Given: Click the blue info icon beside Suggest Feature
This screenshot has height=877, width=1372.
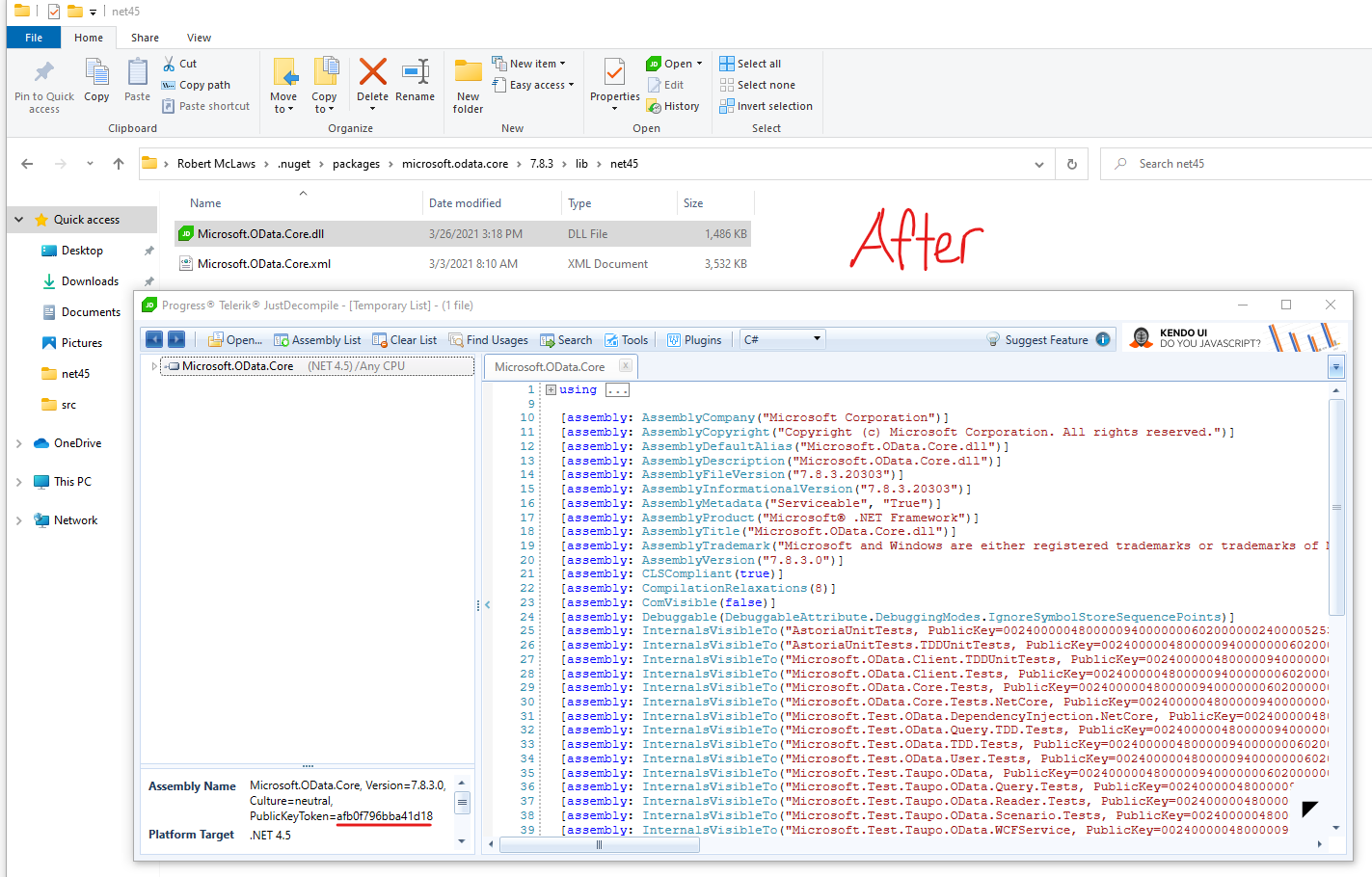Looking at the screenshot, I should pyautogui.click(x=1103, y=339).
